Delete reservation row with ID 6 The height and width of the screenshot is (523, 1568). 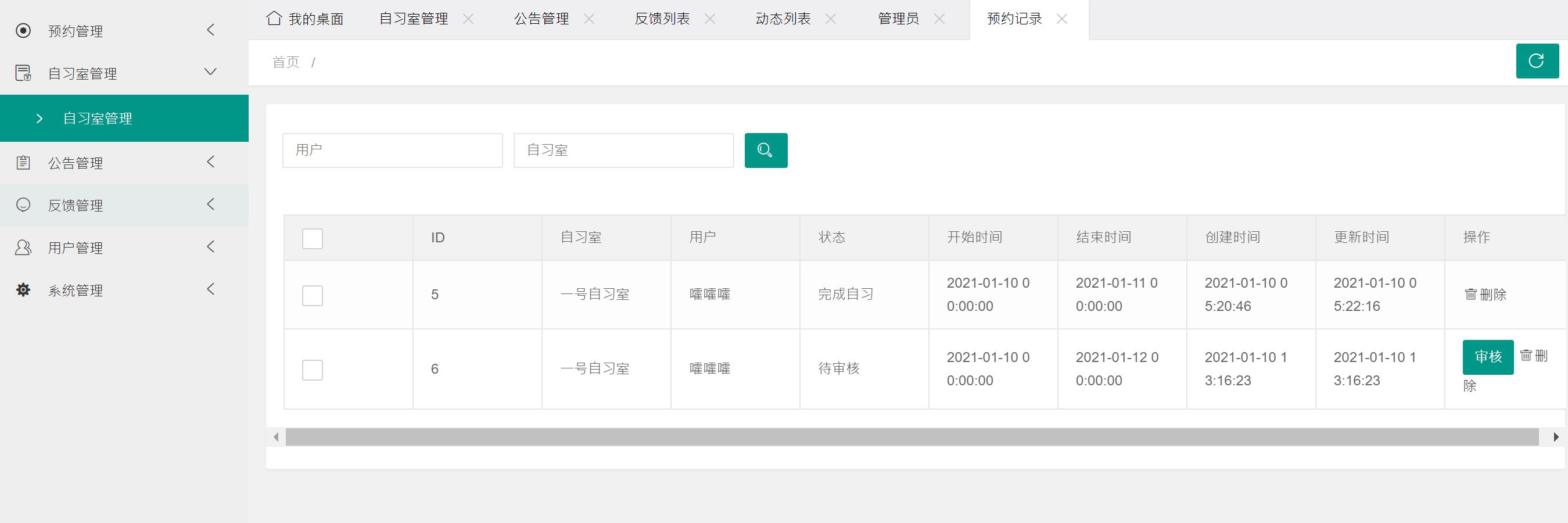click(x=1533, y=356)
